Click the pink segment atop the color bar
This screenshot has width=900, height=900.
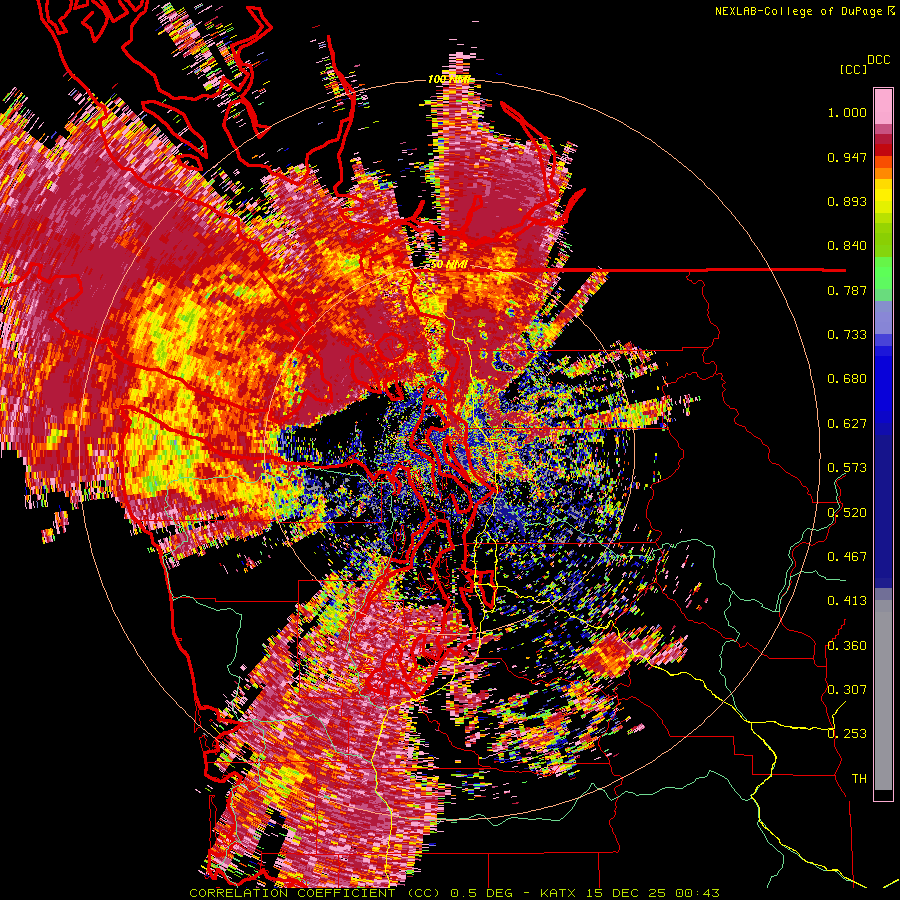pyautogui.click(x=883, y=106)
